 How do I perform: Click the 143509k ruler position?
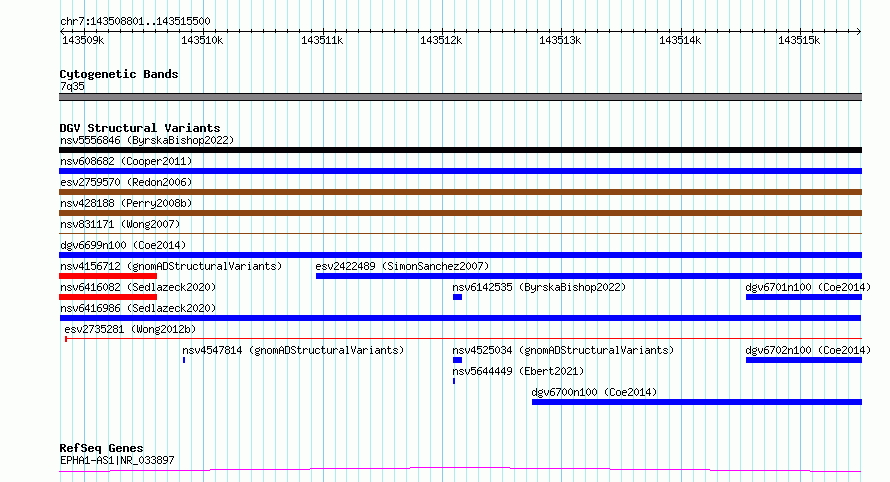(83, 40)
